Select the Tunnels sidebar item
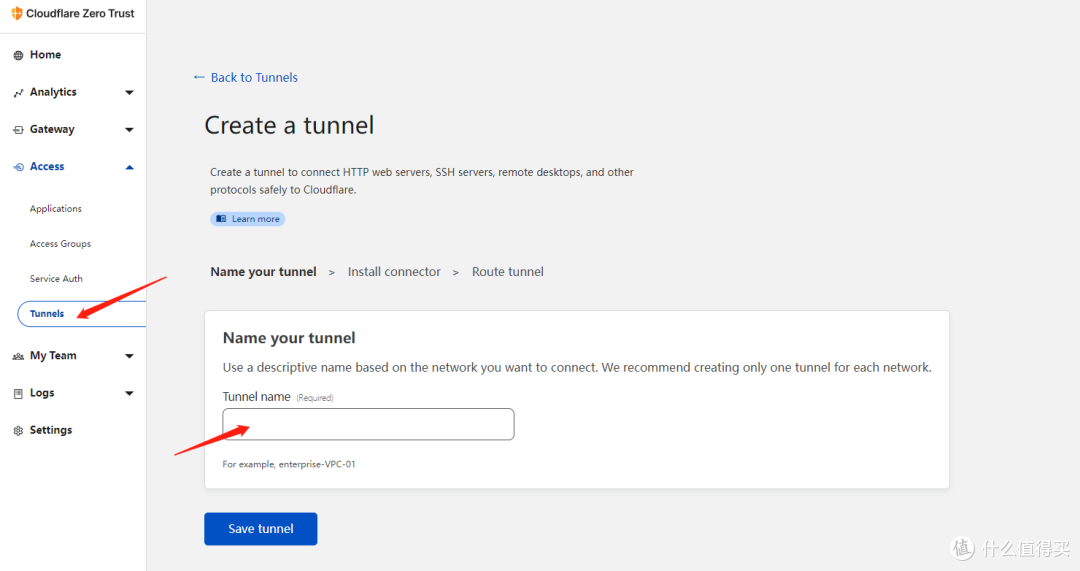 [47, 314]
